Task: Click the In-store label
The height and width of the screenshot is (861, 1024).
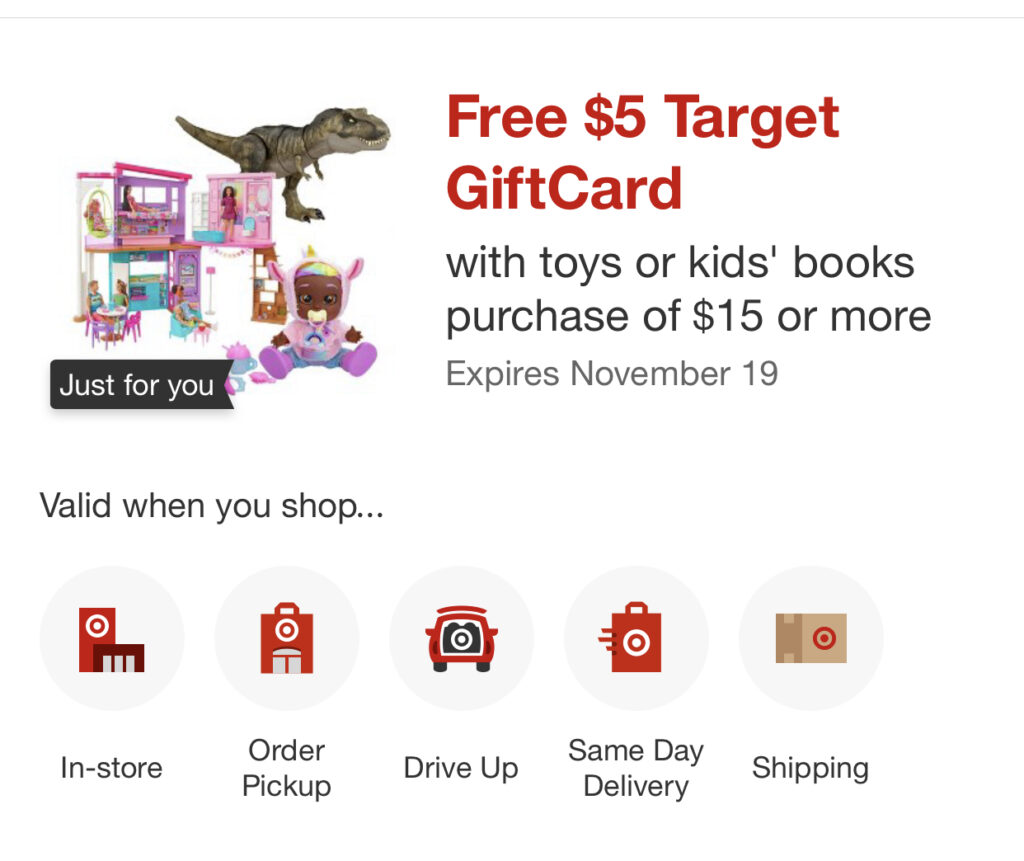Action: tap(112, 768)
